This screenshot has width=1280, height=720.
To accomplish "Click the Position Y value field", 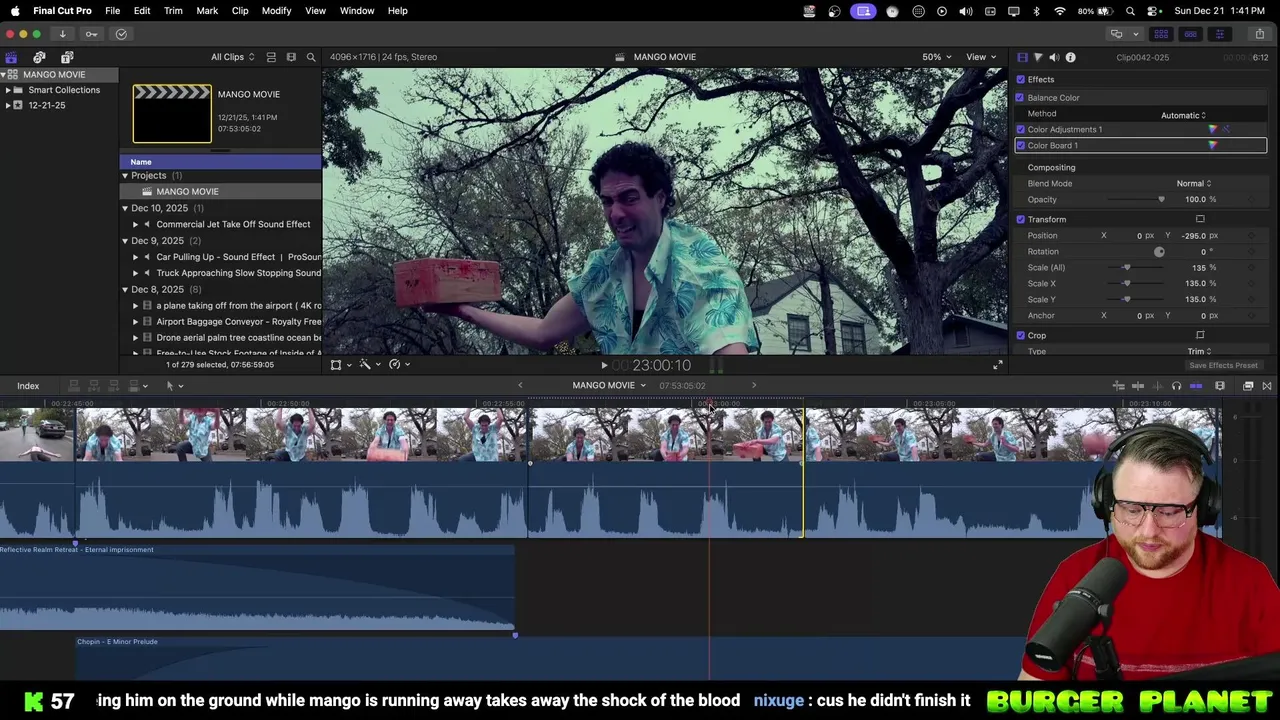I will [1193, 235].
